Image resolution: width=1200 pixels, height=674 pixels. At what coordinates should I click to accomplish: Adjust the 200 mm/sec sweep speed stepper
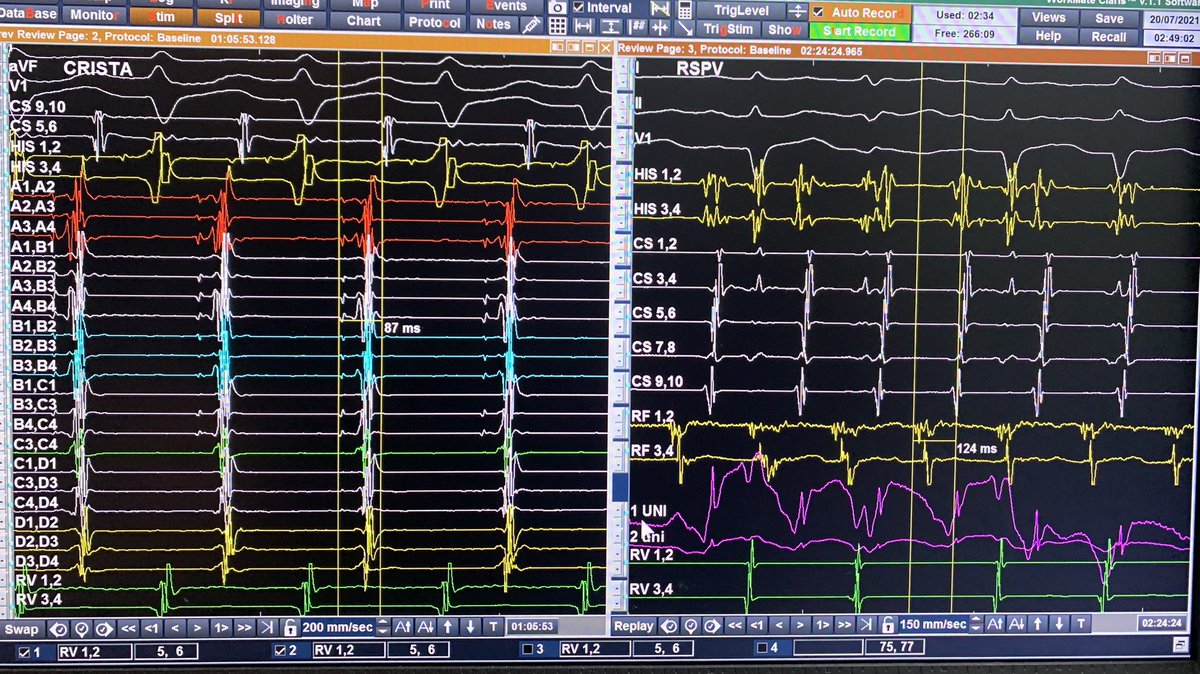point(382,628)
